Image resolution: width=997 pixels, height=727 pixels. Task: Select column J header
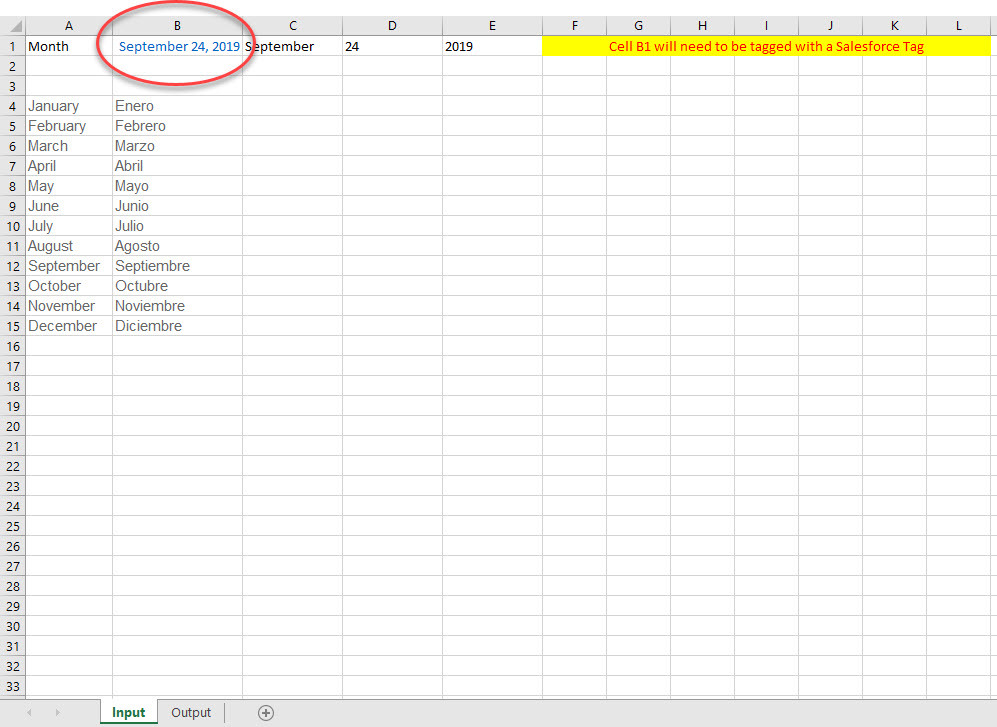pos(830,26)
